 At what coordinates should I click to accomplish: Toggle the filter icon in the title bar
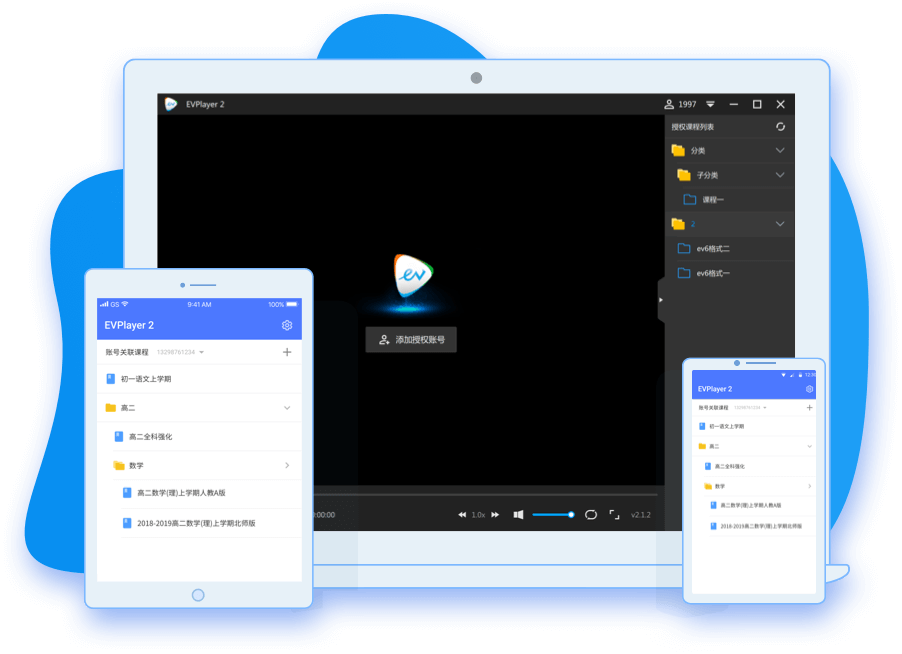click(x=710, y=103)
